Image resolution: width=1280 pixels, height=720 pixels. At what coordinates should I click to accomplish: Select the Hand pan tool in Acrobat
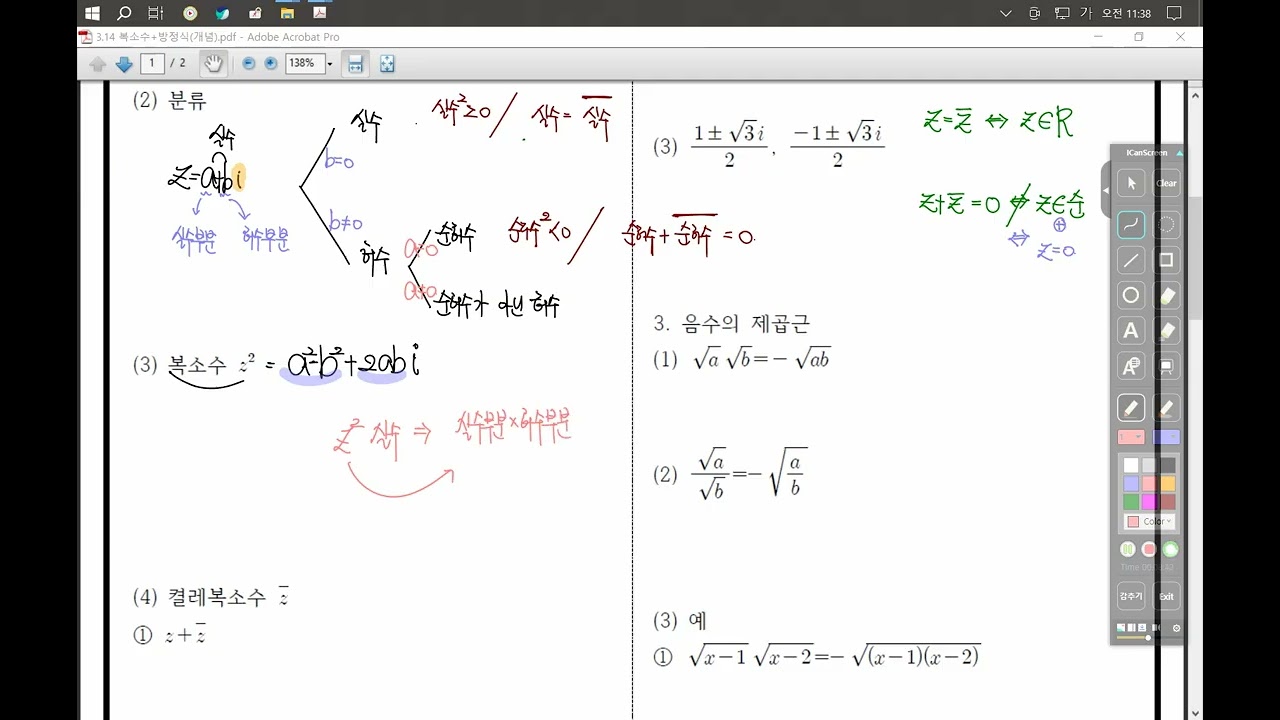click(x=213, y=64)
